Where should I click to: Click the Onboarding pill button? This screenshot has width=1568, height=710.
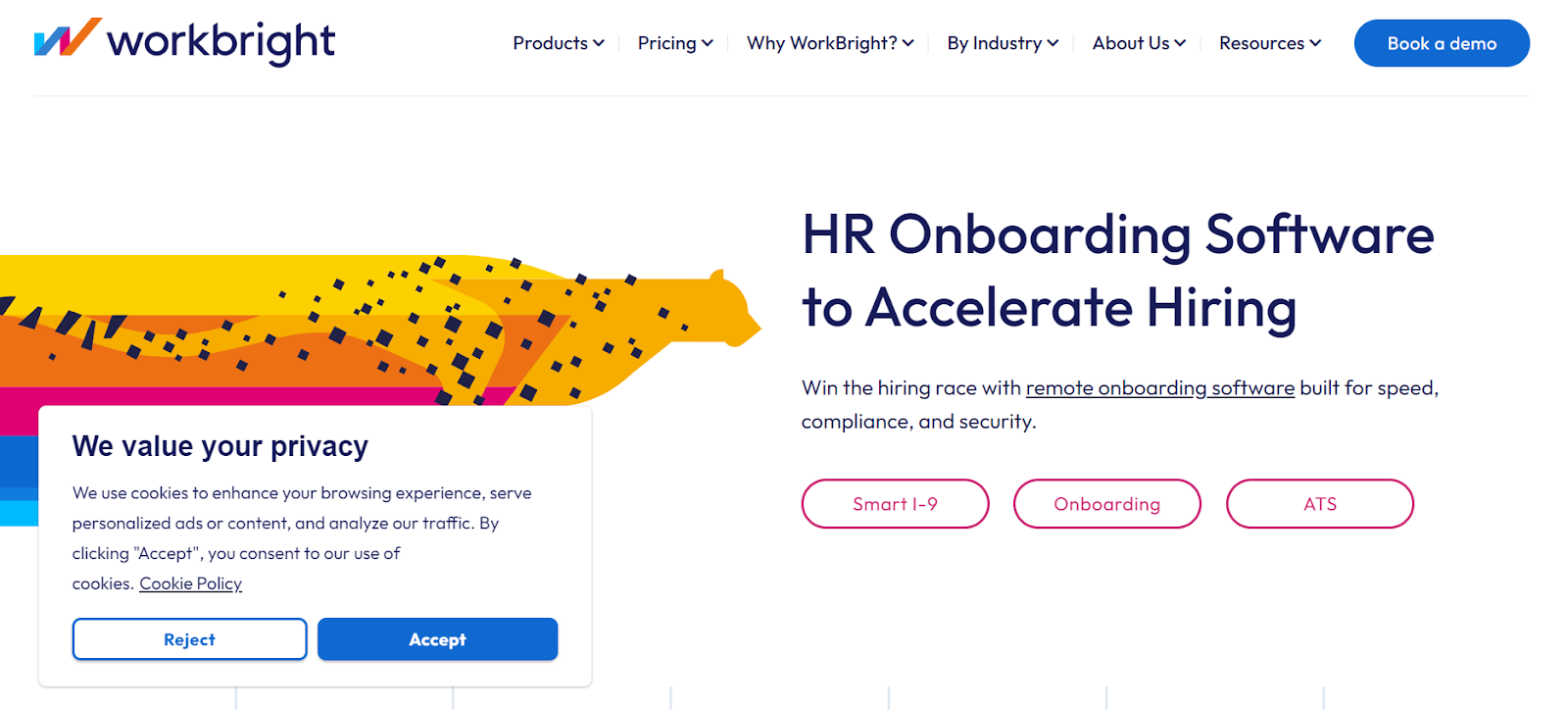click(x=1106, y=503)
